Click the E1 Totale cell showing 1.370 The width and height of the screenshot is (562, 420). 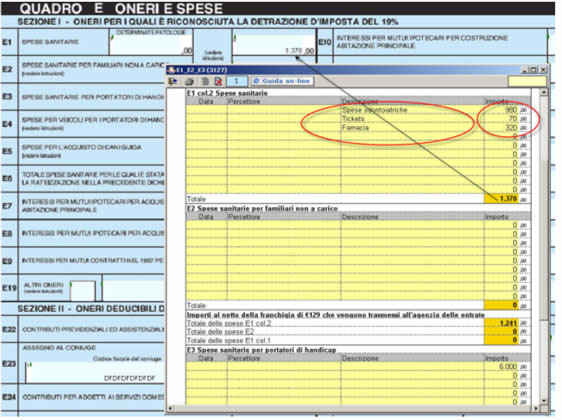pyautogui.click(x=501, y=199)
